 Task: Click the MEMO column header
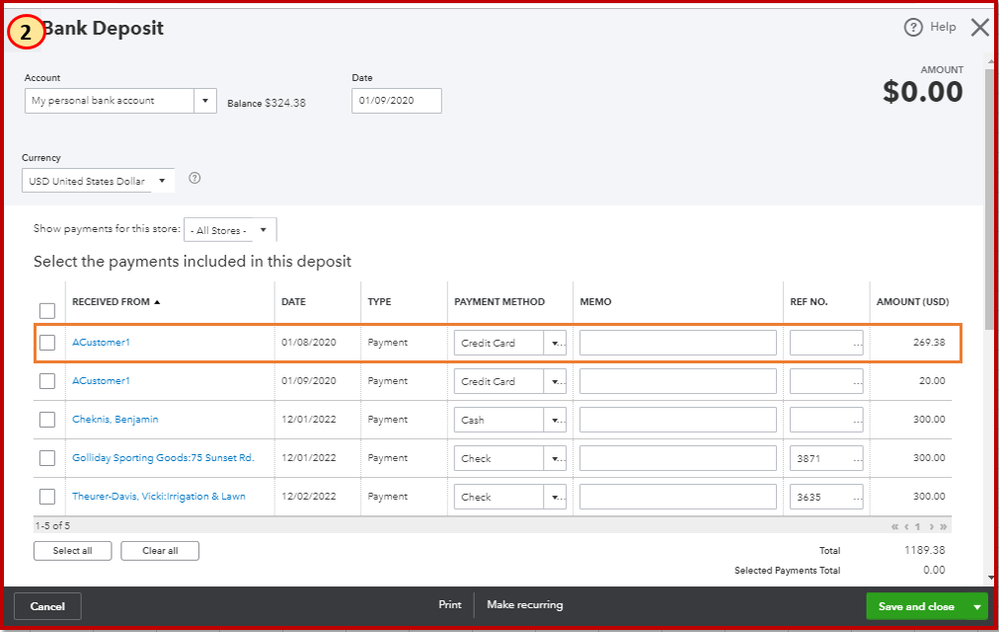[596, 302]
